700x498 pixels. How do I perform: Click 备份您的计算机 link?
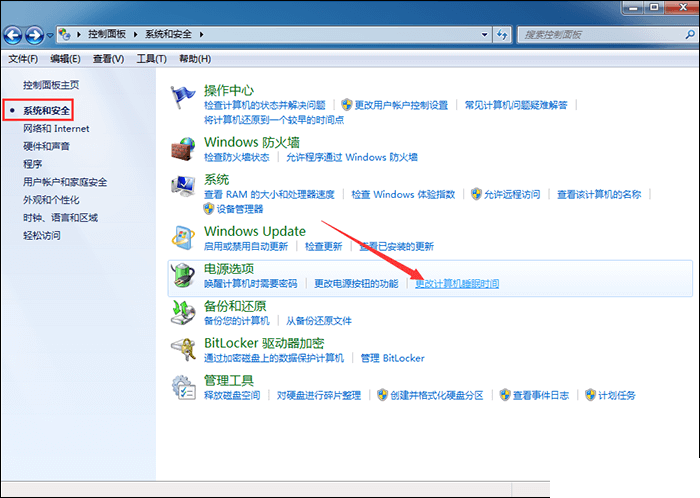coord(237,321)
